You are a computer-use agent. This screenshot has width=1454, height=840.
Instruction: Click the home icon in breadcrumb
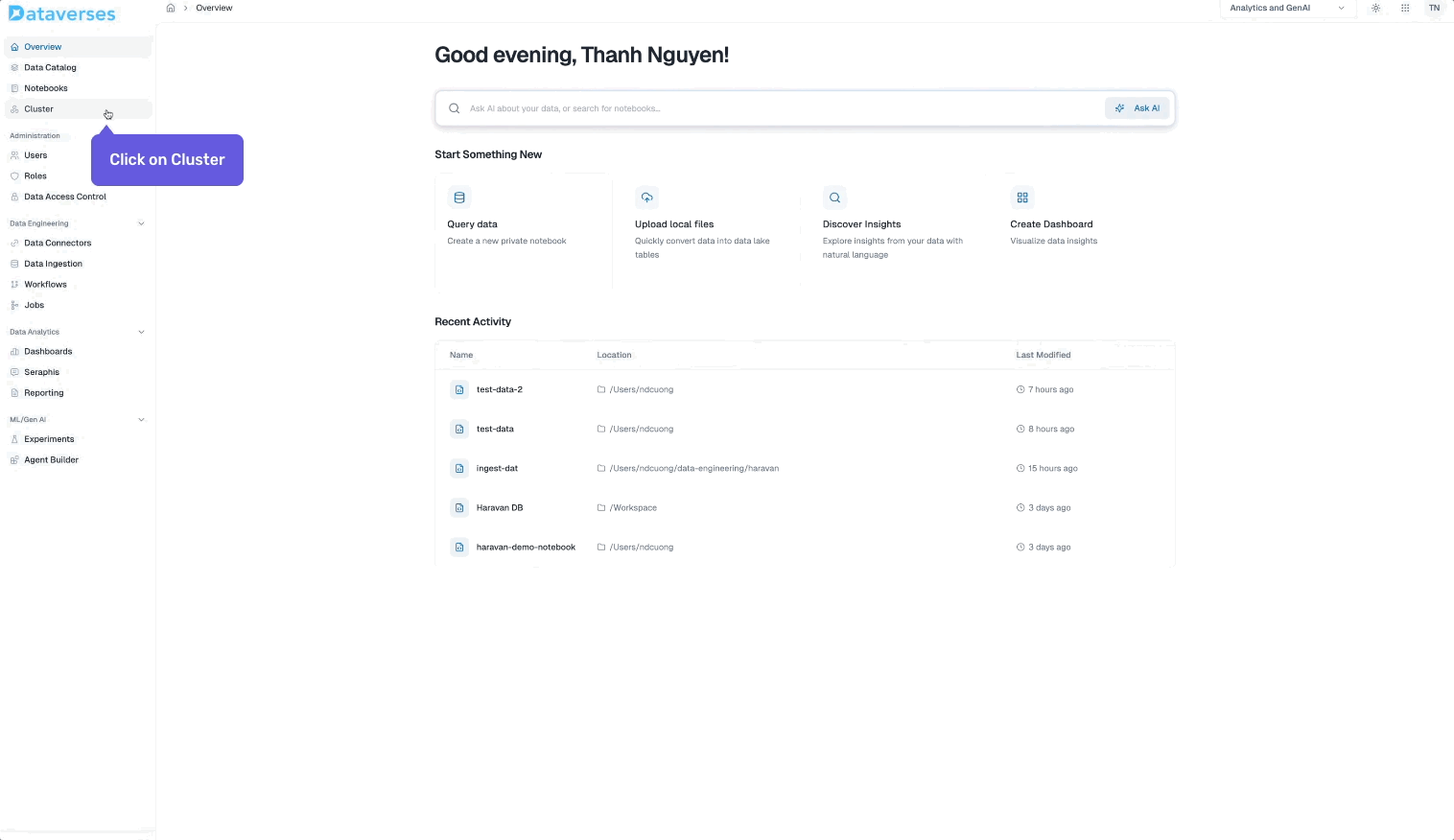[171, 8]
